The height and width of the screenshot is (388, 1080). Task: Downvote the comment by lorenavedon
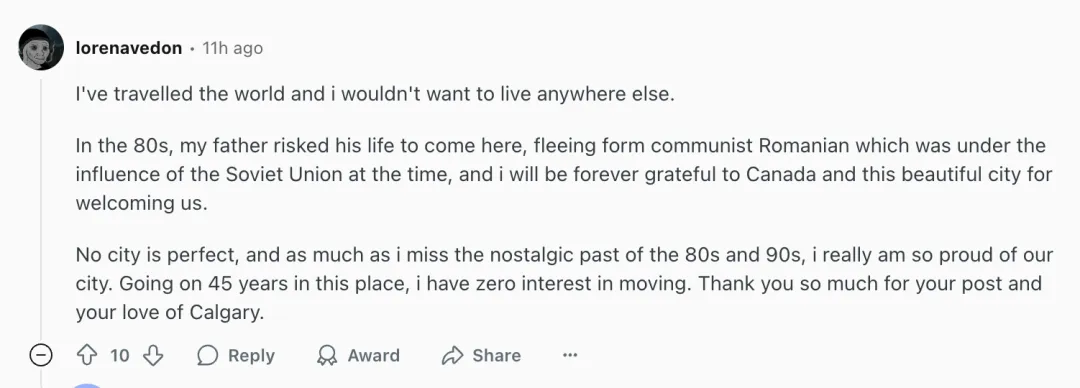pyautogui.click(x=153, y=356)
